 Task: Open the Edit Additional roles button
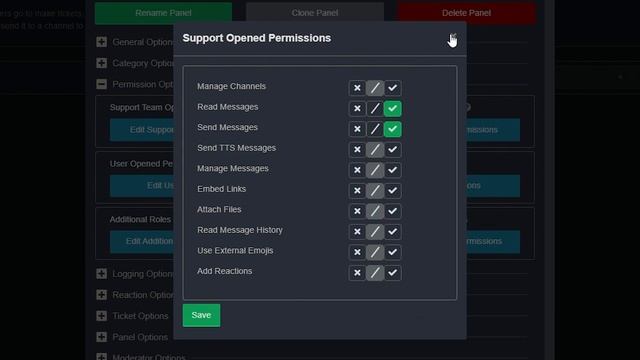(x=142, y=241)
